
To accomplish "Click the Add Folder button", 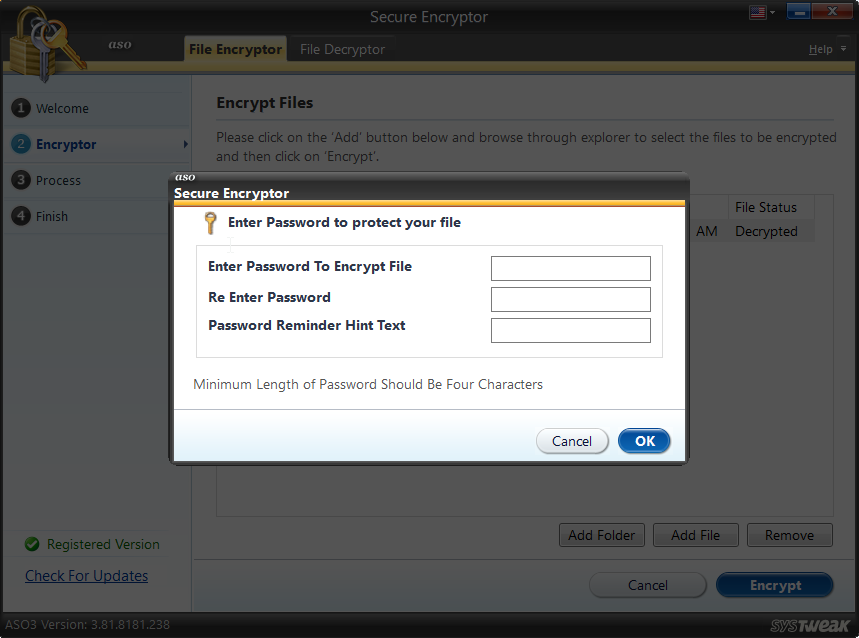I will 601,534.
